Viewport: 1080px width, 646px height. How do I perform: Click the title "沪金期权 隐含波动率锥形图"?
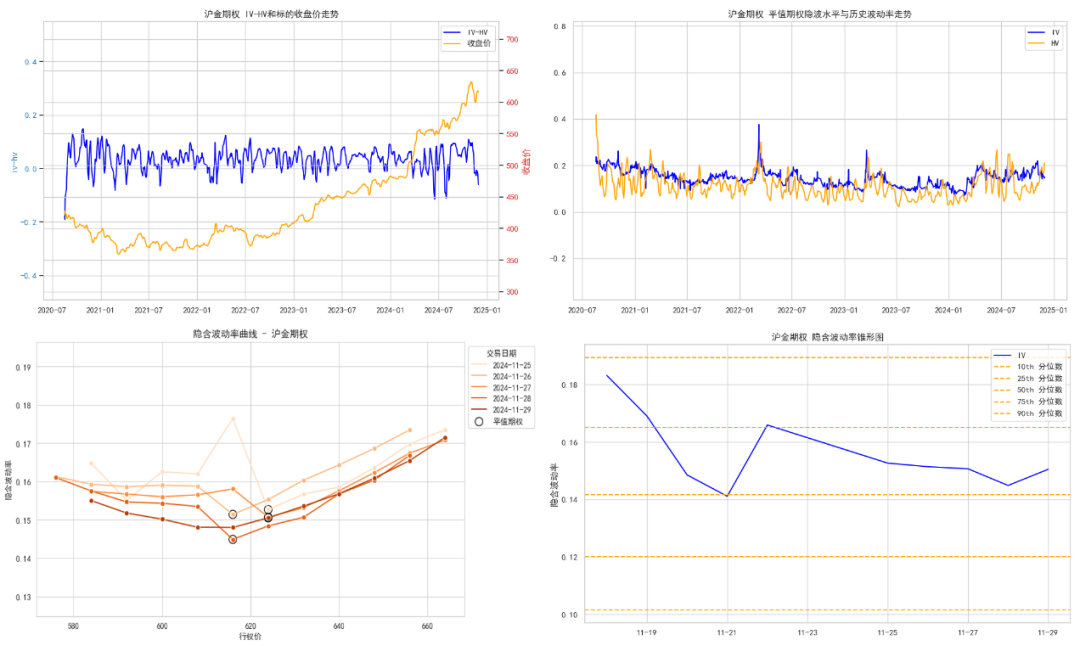[x=827, y=337]
